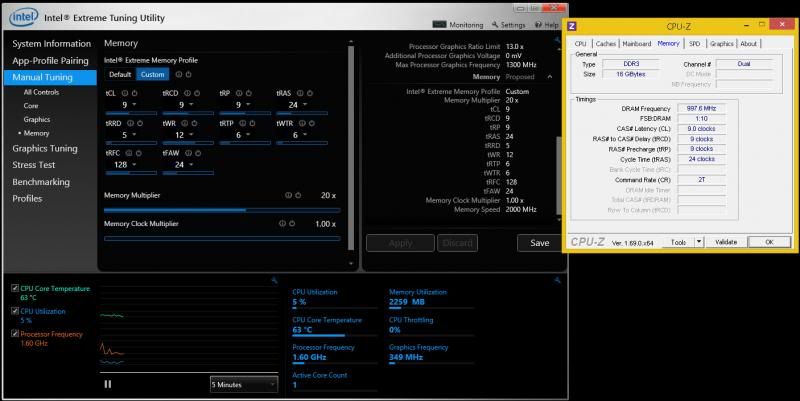Image resolution: width=800 pixels, height=401 pixels.
Task: Open Benchmarking section
Action: pos(41,182)
